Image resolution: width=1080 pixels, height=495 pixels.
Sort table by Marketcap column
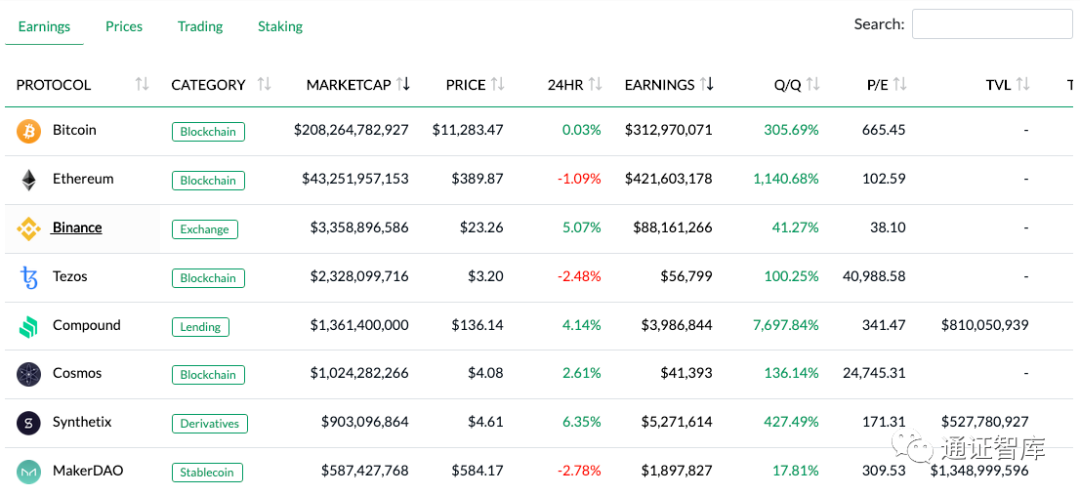pos(357,85)
